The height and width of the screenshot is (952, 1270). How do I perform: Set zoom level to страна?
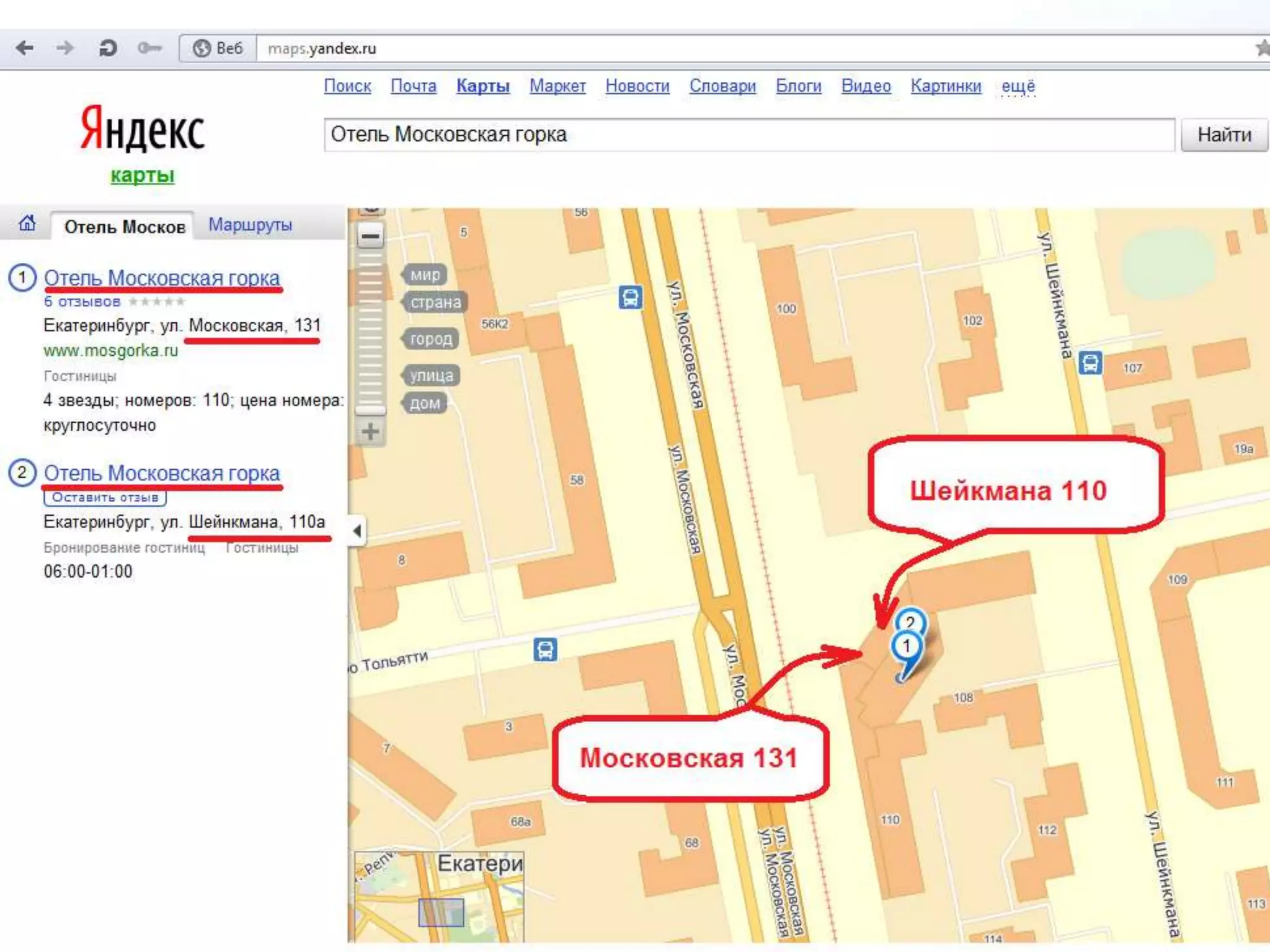pyautogui.click(x=435, y=302)
